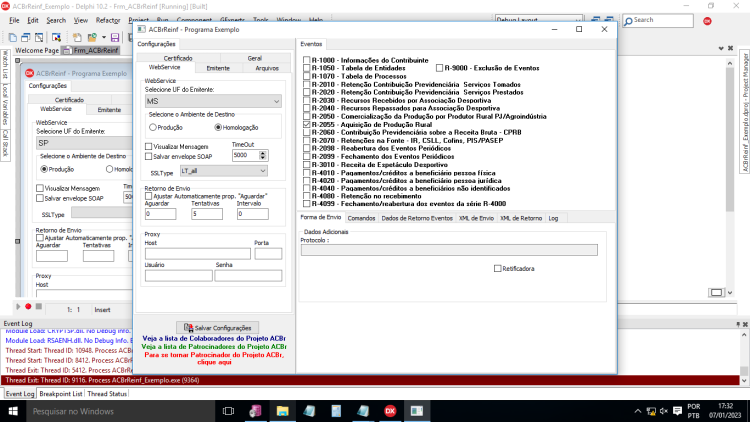Open the Debug Layout dropdown in IDE
750x422 pixels.
[x=577, y=20]
